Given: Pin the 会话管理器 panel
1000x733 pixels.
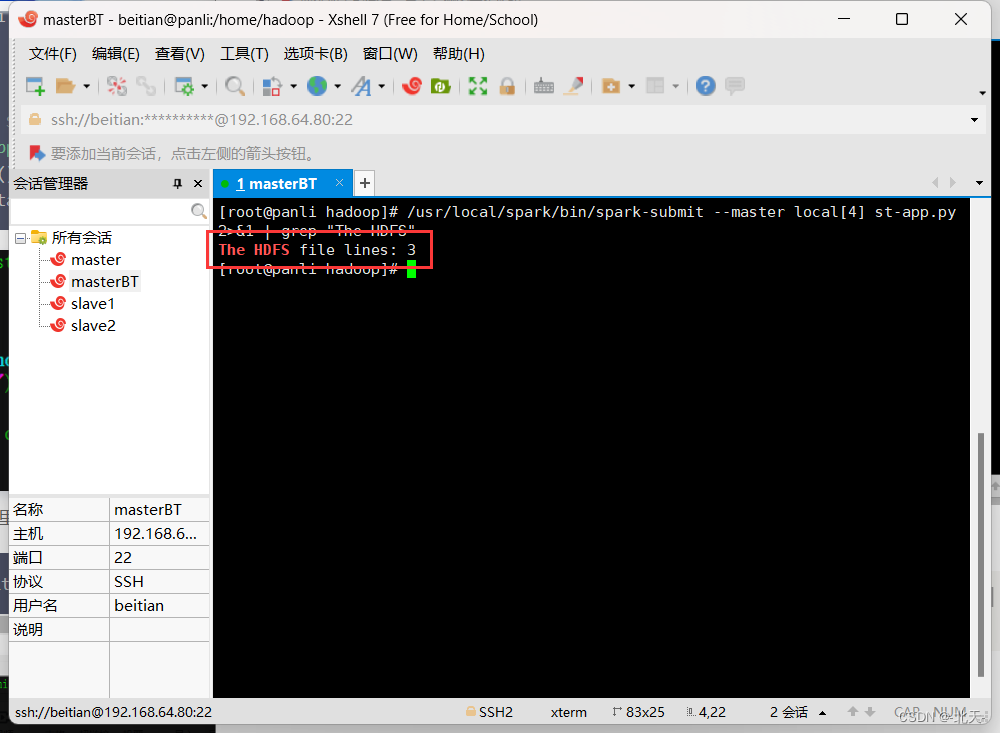Looking at the screenshot, I should click(x=177, y=184).
